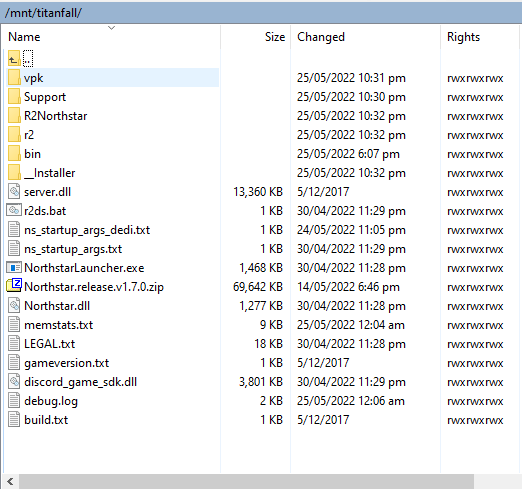Click the '9 KB' size of memstats.txt

coord(271,325)
